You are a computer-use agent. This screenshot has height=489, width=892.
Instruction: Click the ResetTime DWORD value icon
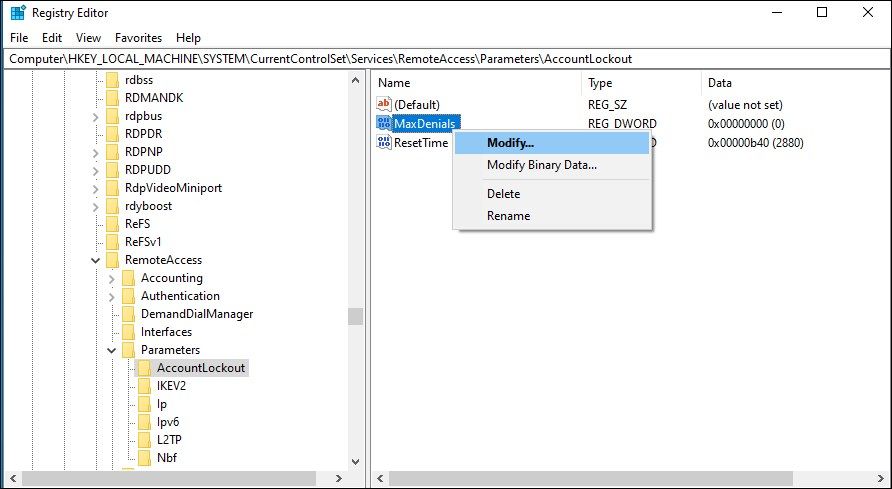tap(384, 142)
